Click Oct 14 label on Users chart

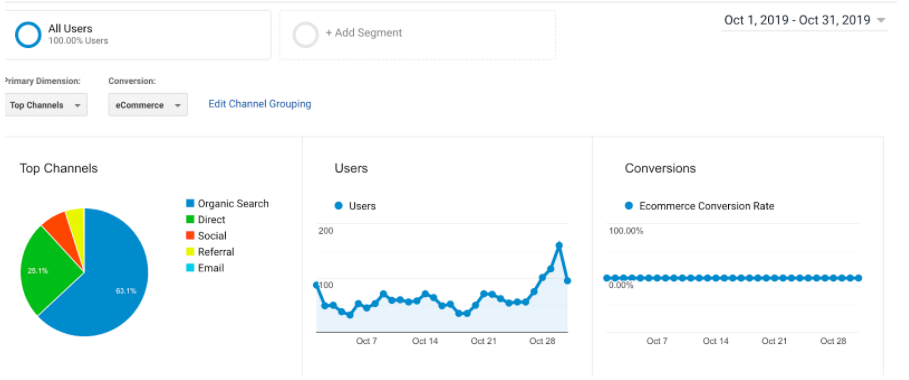425,341
